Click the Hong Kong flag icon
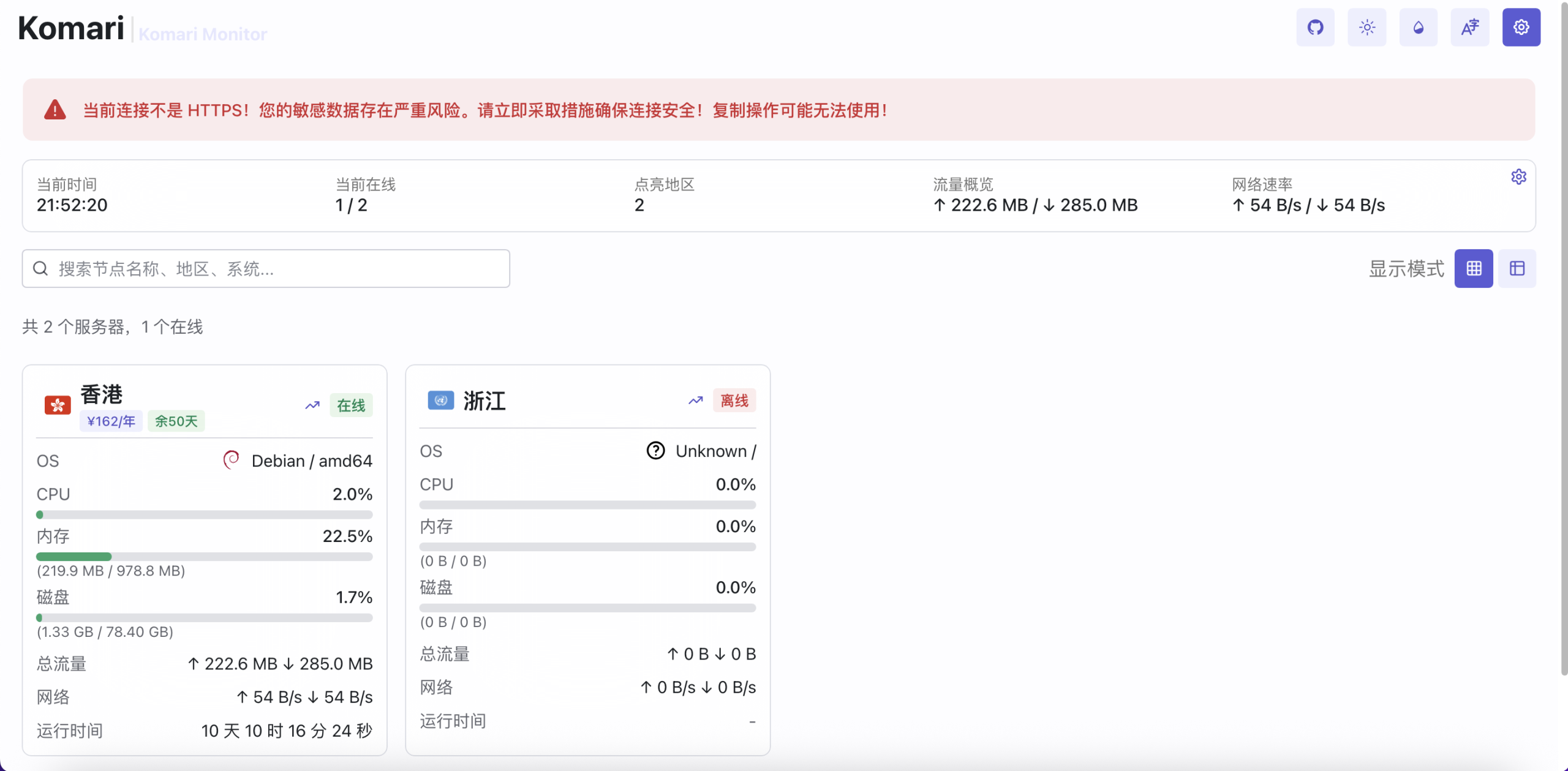The width and height of the screenshot is (1568, 771). coord(58,405)
